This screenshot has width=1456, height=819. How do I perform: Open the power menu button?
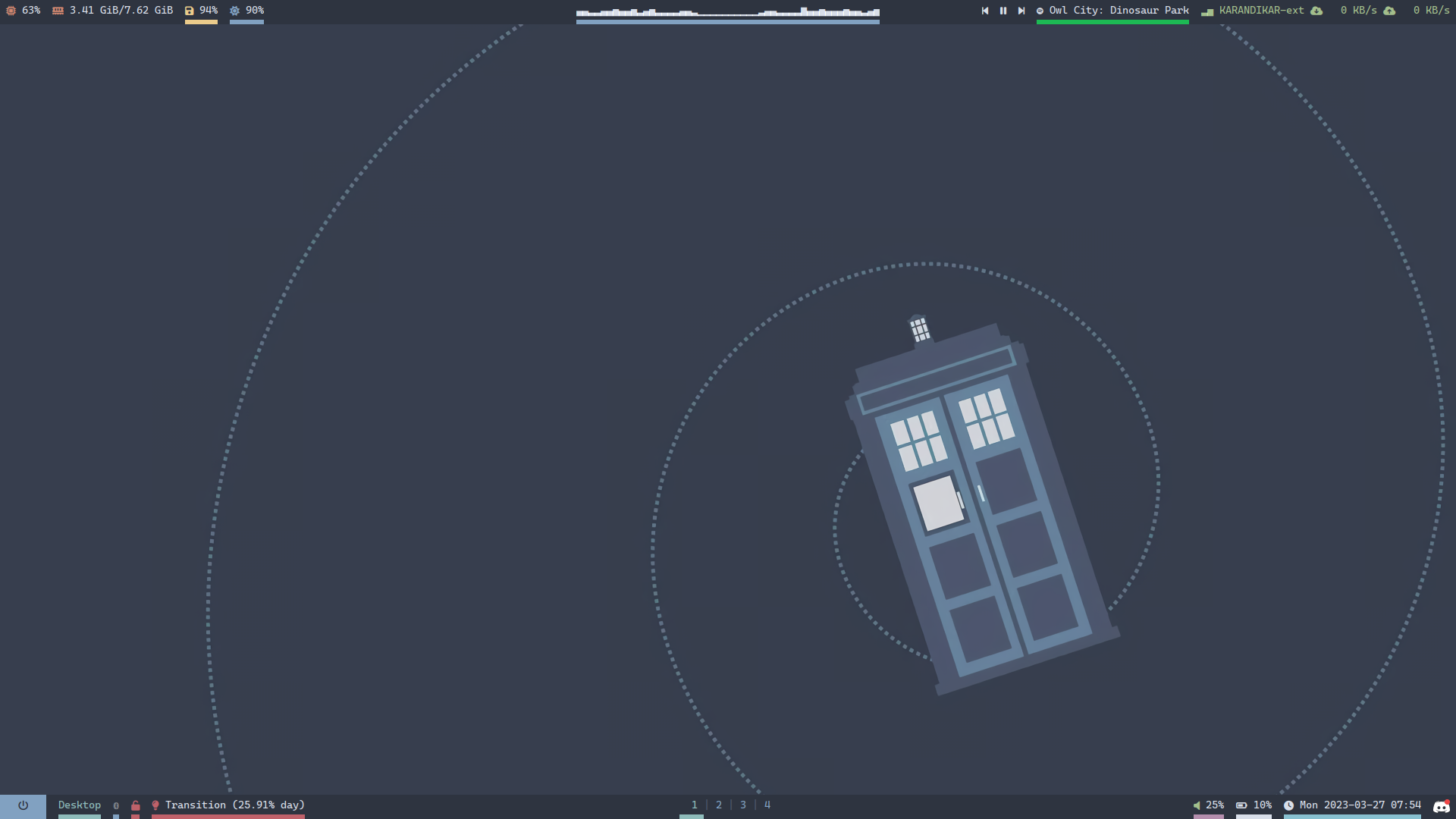coord(23,805)
